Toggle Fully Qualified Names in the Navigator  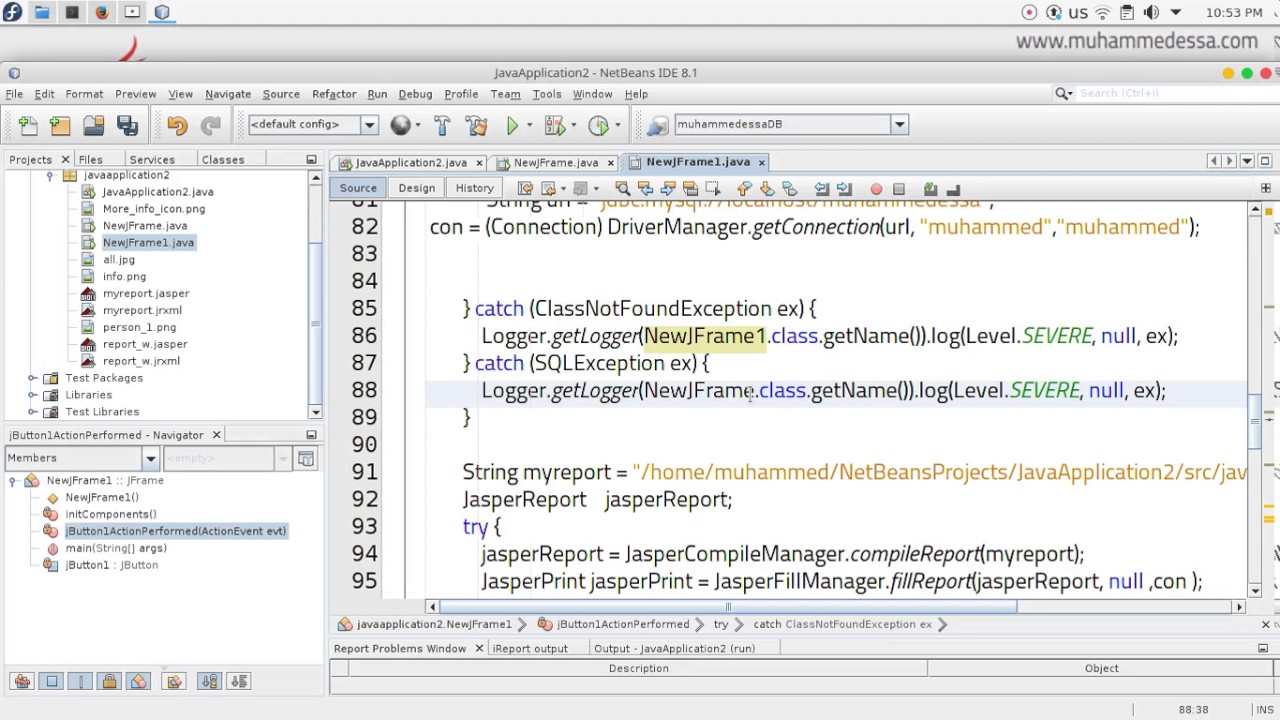[174, 681]
